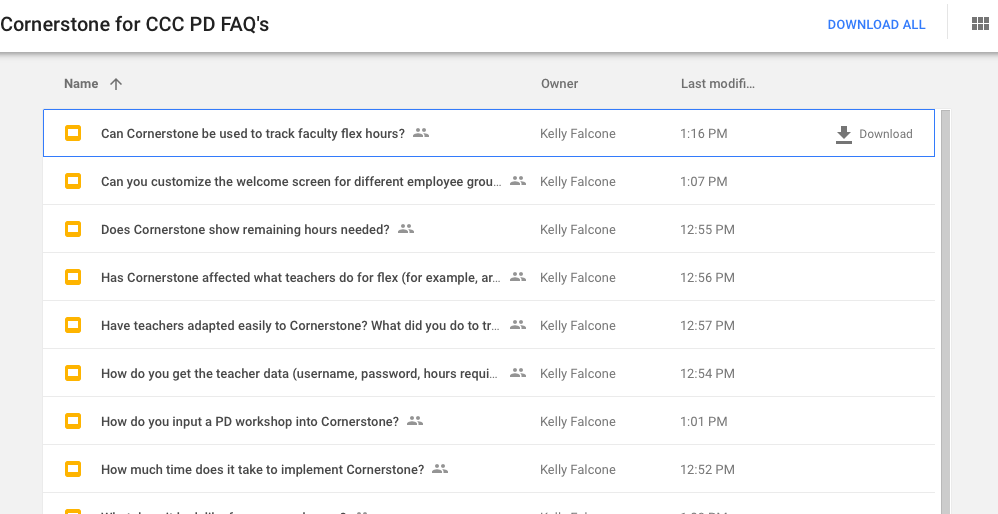Click shared icon beside 'input a PD workshop'
Screen dimensions: 998x514
click(x=415, y=421)
